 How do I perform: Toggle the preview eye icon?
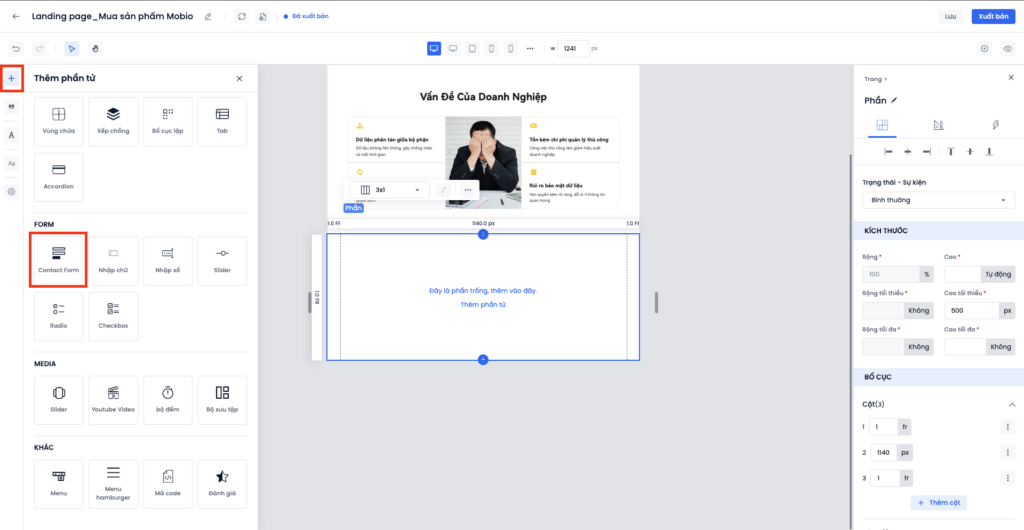1007,48
